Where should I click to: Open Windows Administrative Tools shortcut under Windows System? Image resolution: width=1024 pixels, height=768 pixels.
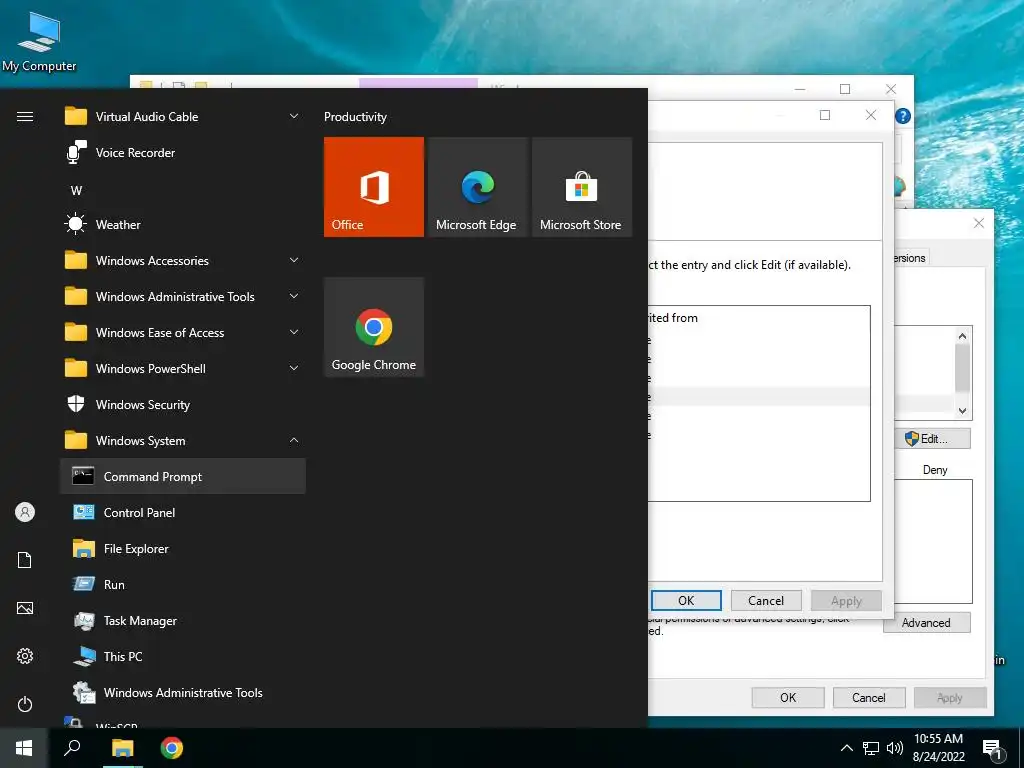tap(183, 692)
